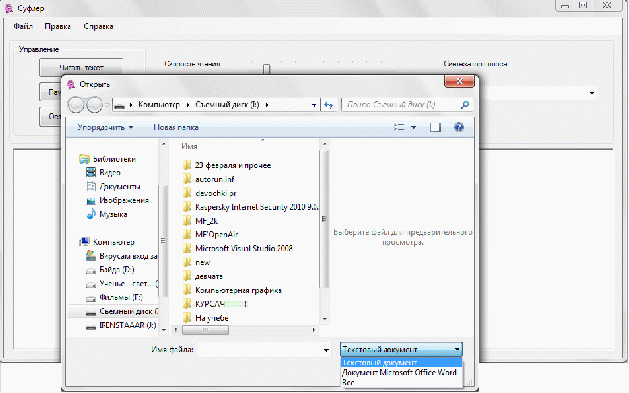This screenshot has height=393, width=629.
Task: Open the Упорядочить dropdown menu
Action: pos(105,128)
